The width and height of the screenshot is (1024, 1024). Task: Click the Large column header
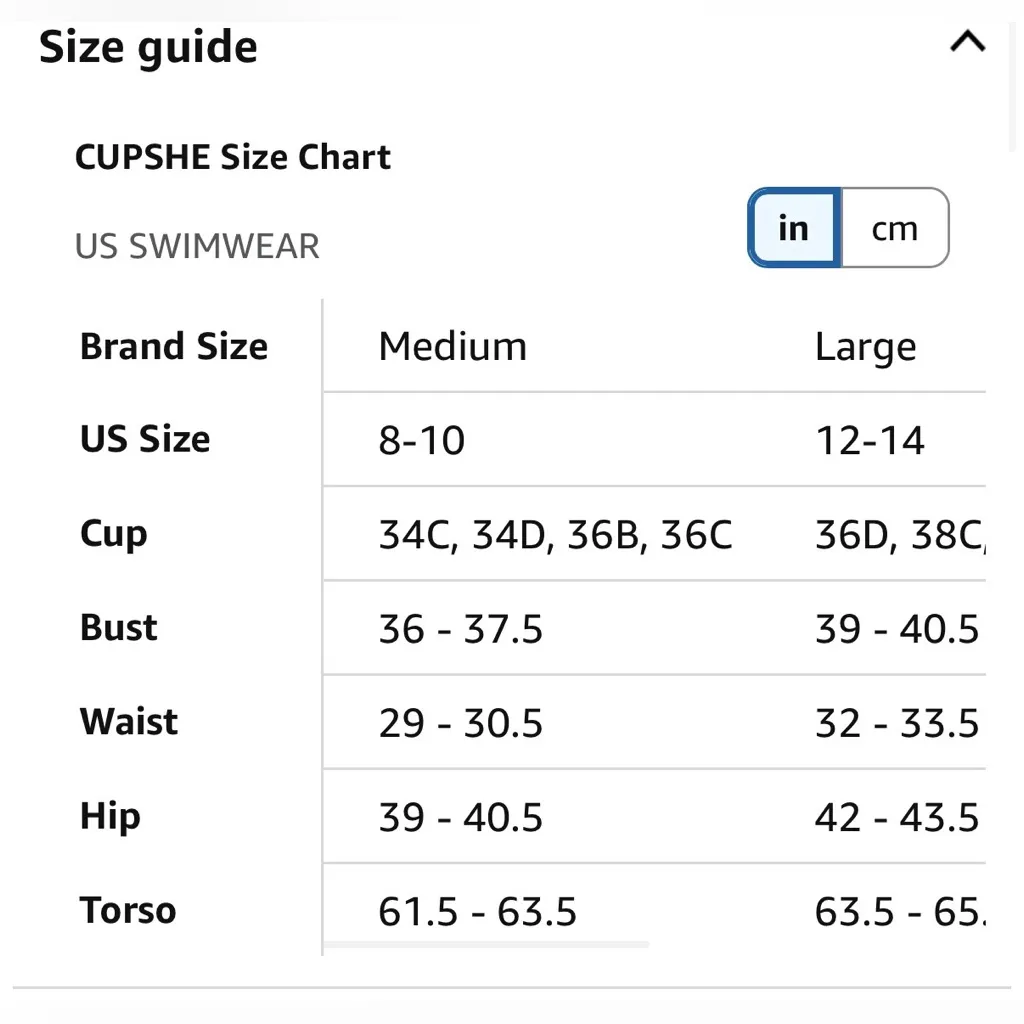click(x=865, y=347)
